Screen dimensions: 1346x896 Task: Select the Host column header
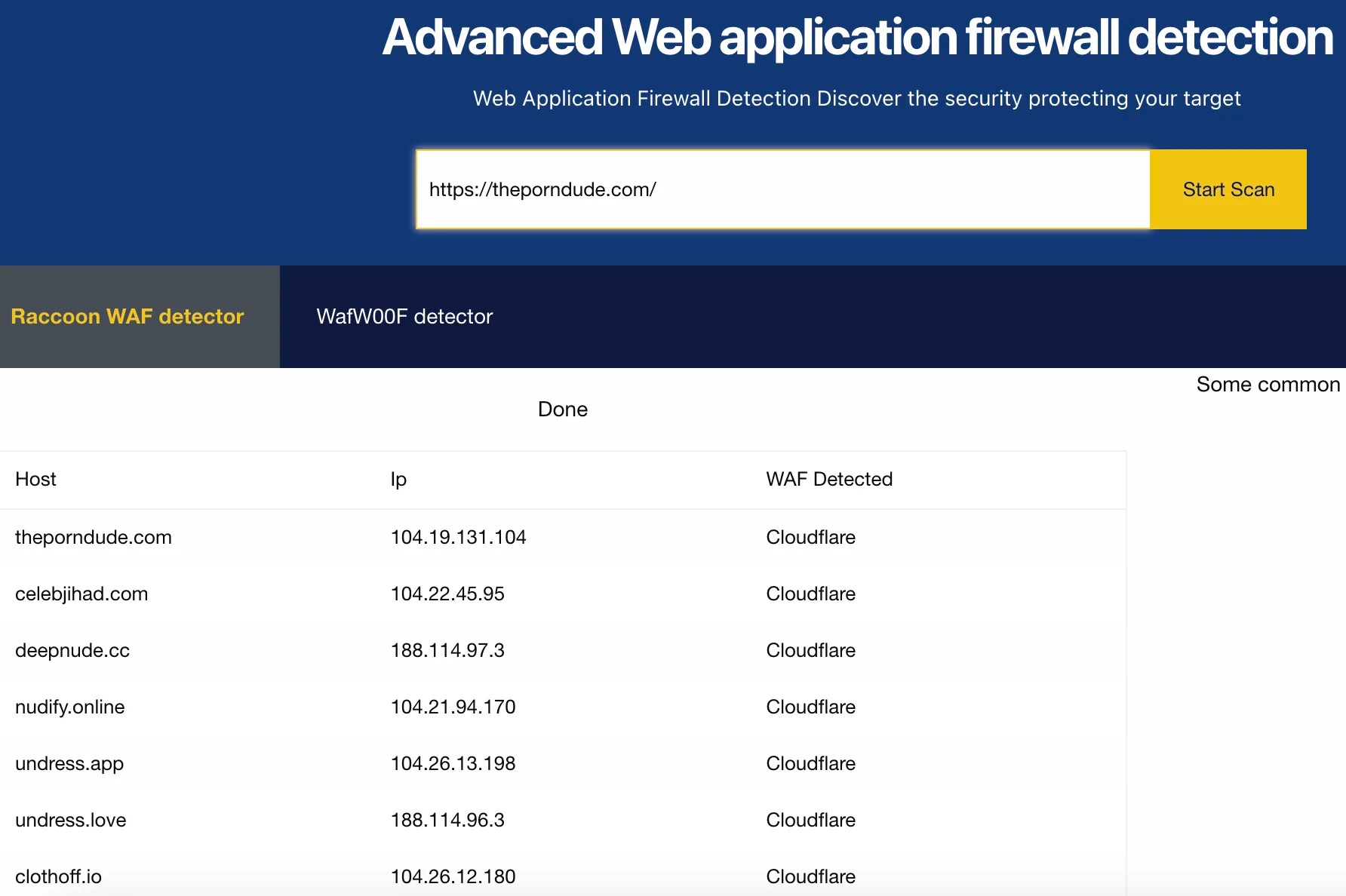(35, 479)
